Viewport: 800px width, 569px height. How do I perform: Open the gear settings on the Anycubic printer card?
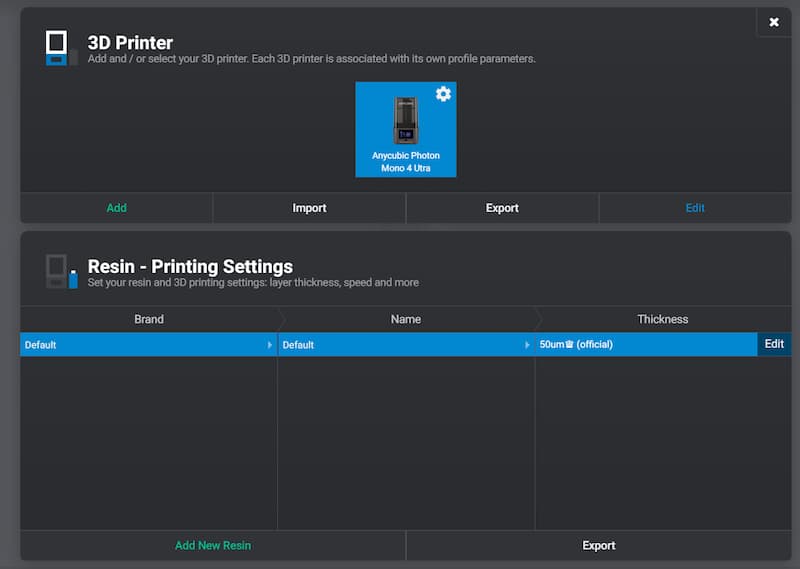point(443,94)
